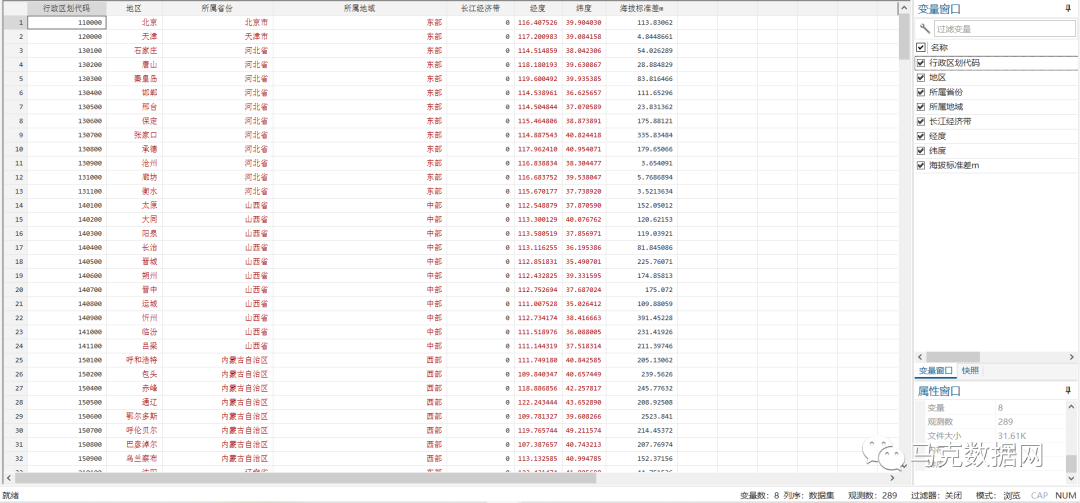Uncheck the 所属省份 variable checkbox
This screenshot has height=503, width=1080.
point(921,92)
